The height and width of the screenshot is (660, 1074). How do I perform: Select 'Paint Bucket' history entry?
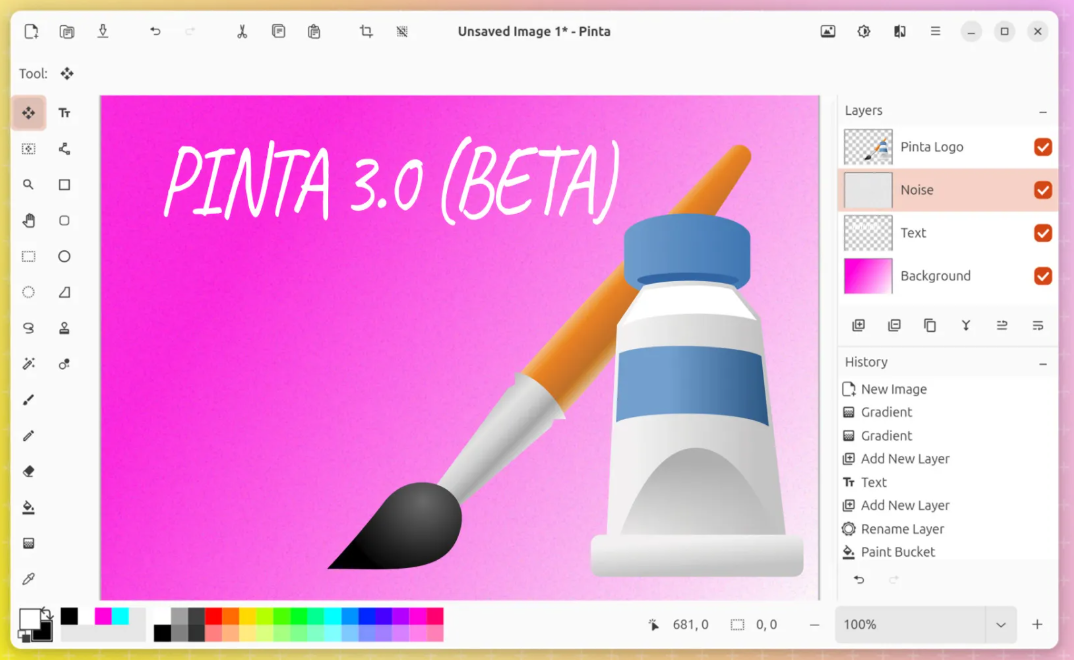(x=897, y=552)
